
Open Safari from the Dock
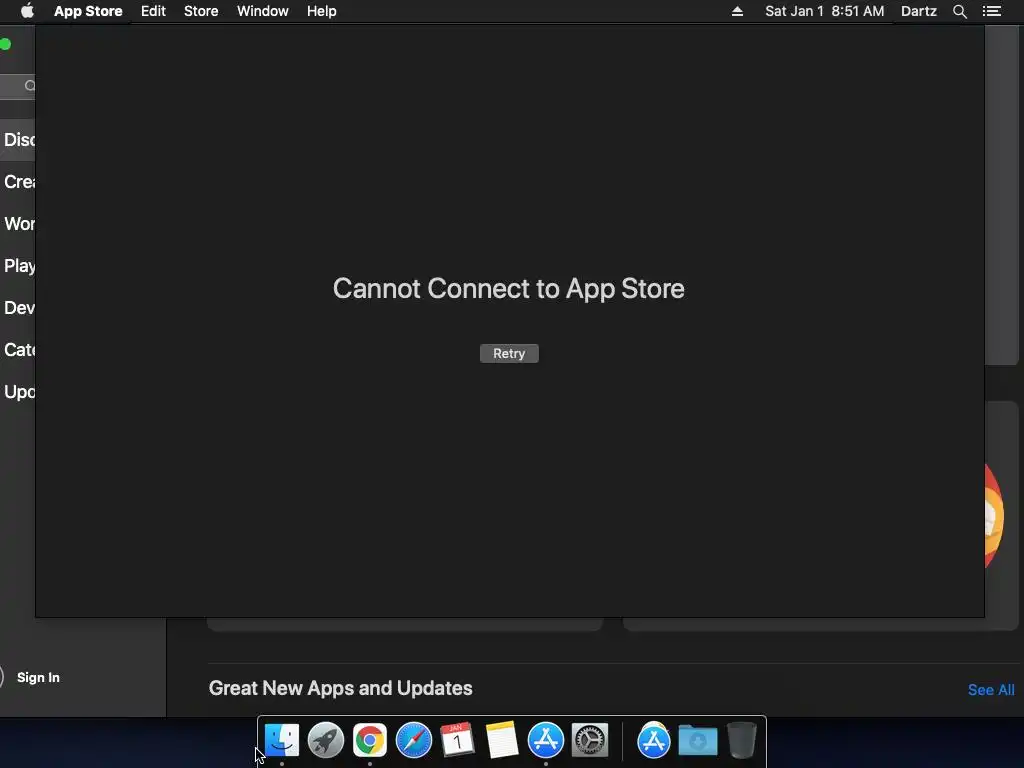point(414,740)
